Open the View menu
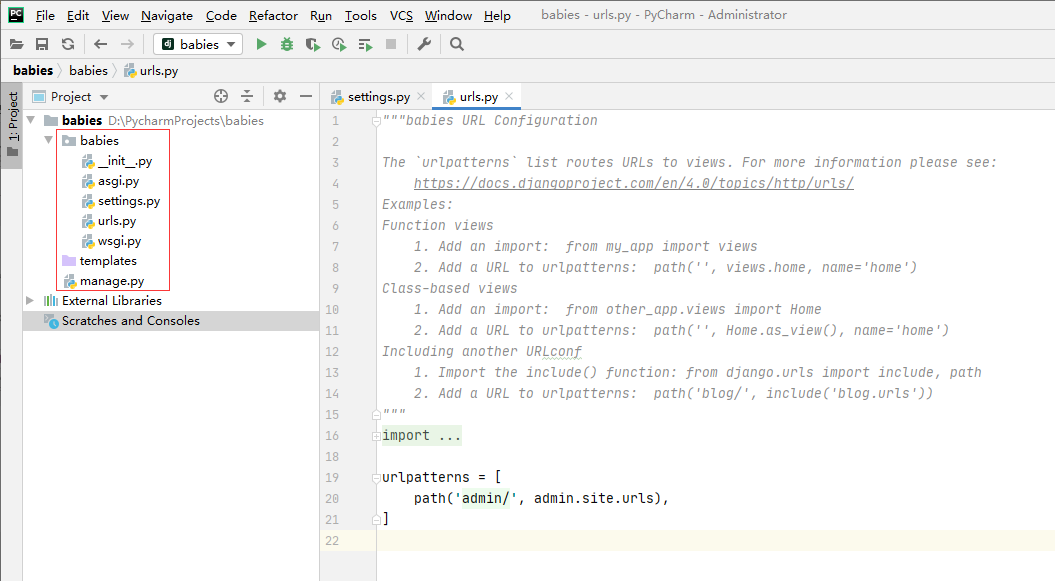1055x581 pixels. click(115, 15)
